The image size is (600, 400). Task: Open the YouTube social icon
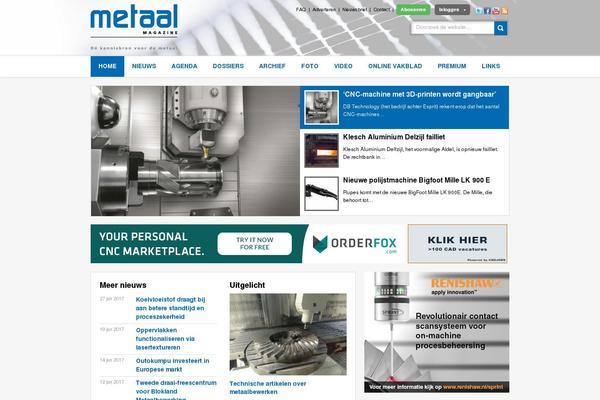tap(496, 11)
